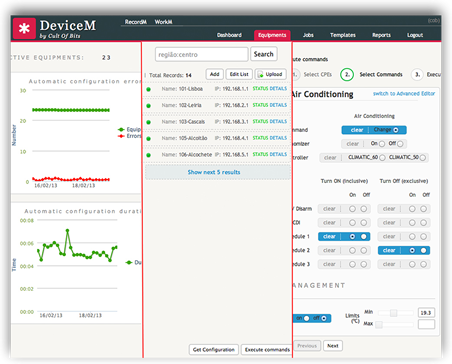Select Module 3 Turn ON On radio
This screenshot has height=364, width=452.
352,264
